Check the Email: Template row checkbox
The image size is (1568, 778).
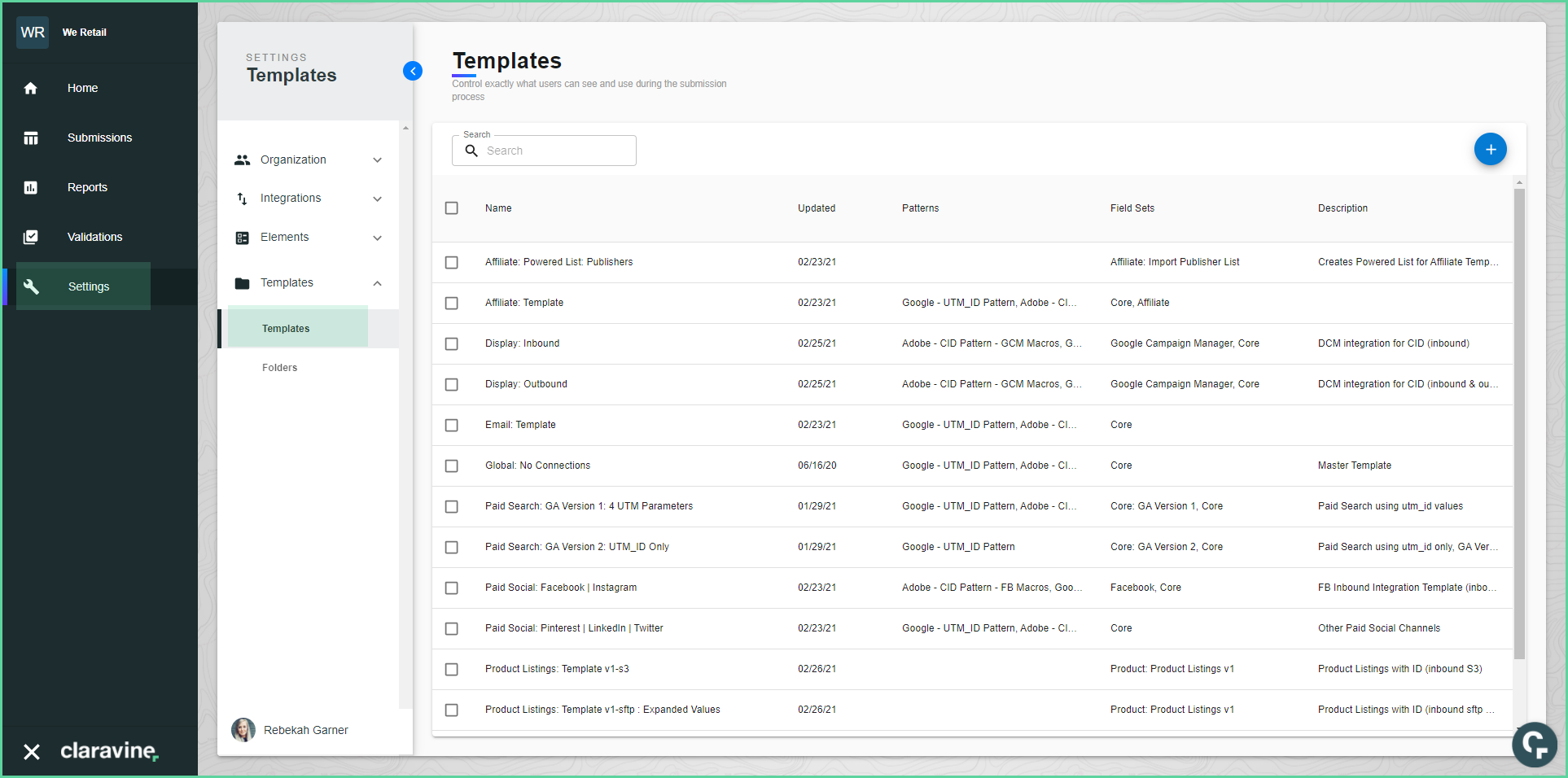(452, 425)
